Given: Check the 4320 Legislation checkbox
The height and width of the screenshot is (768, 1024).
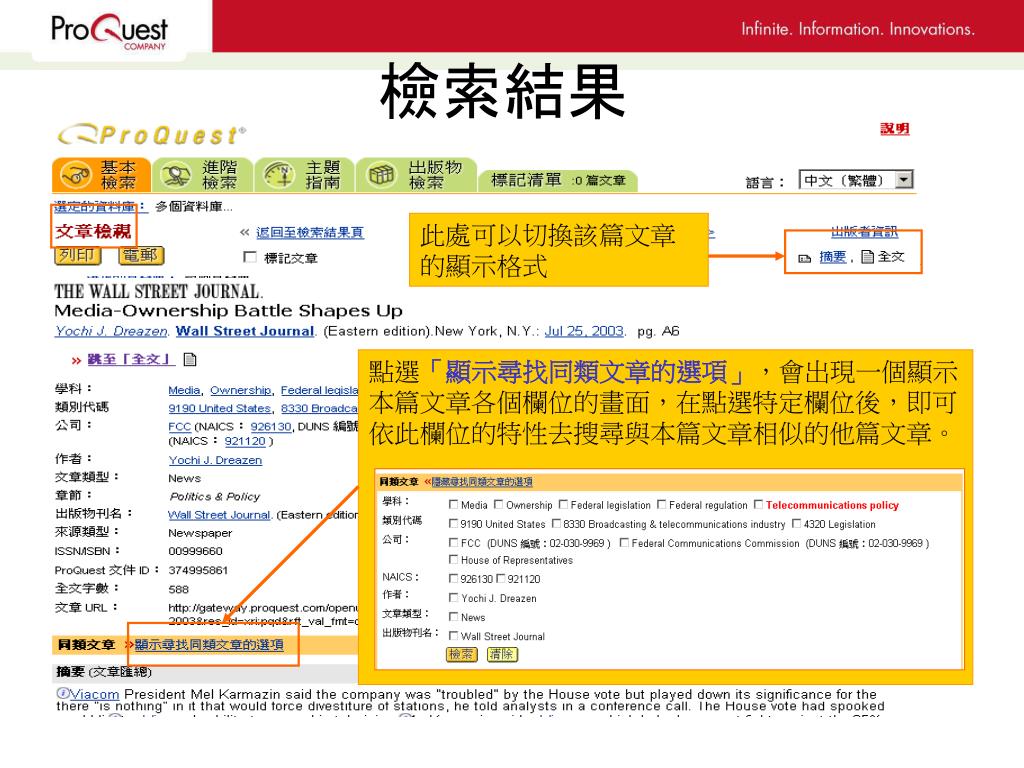Looking at the screenshot, I should point(796,523).
